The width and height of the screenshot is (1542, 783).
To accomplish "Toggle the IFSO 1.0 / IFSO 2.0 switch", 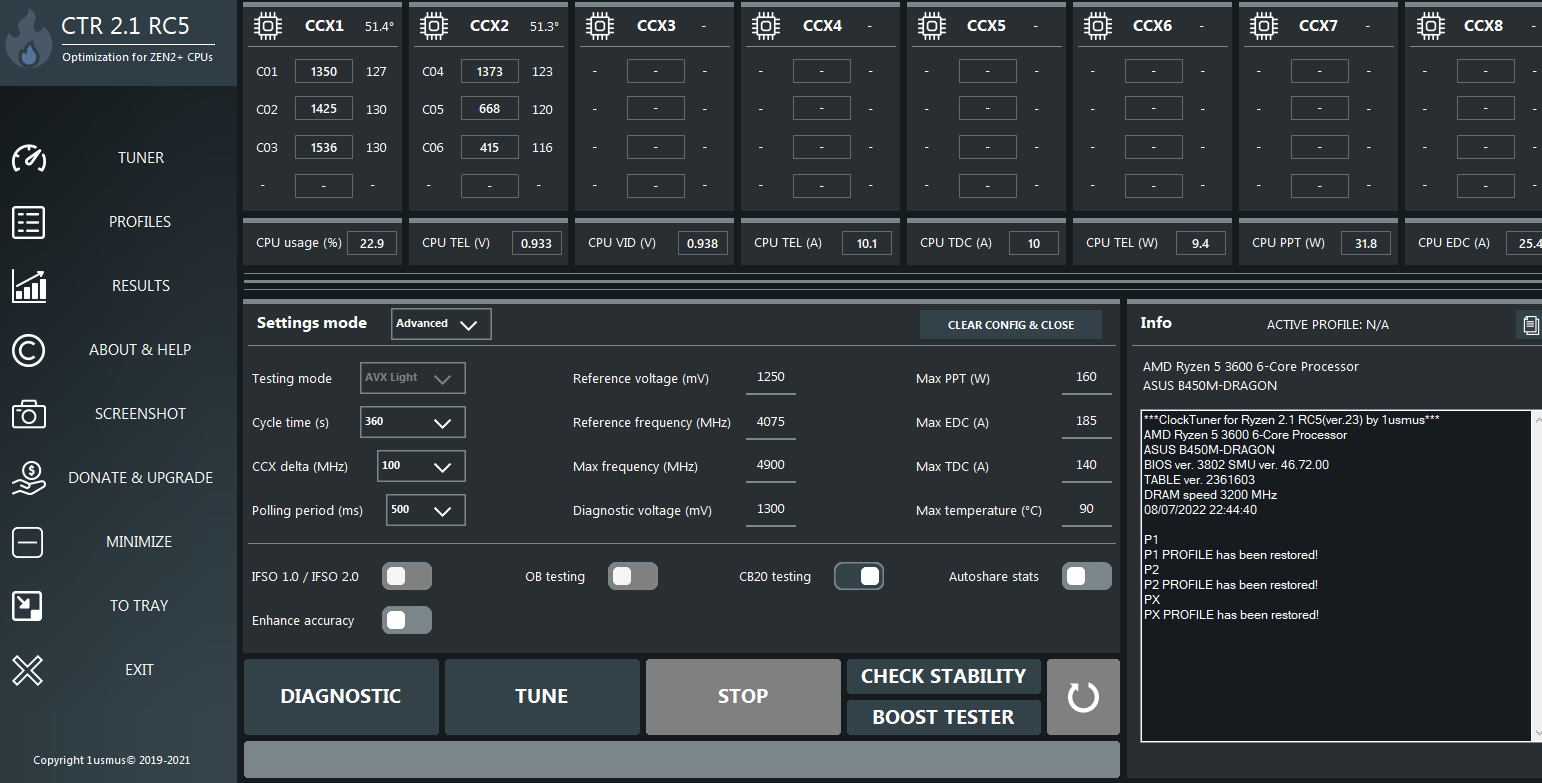I will point(406,576).
